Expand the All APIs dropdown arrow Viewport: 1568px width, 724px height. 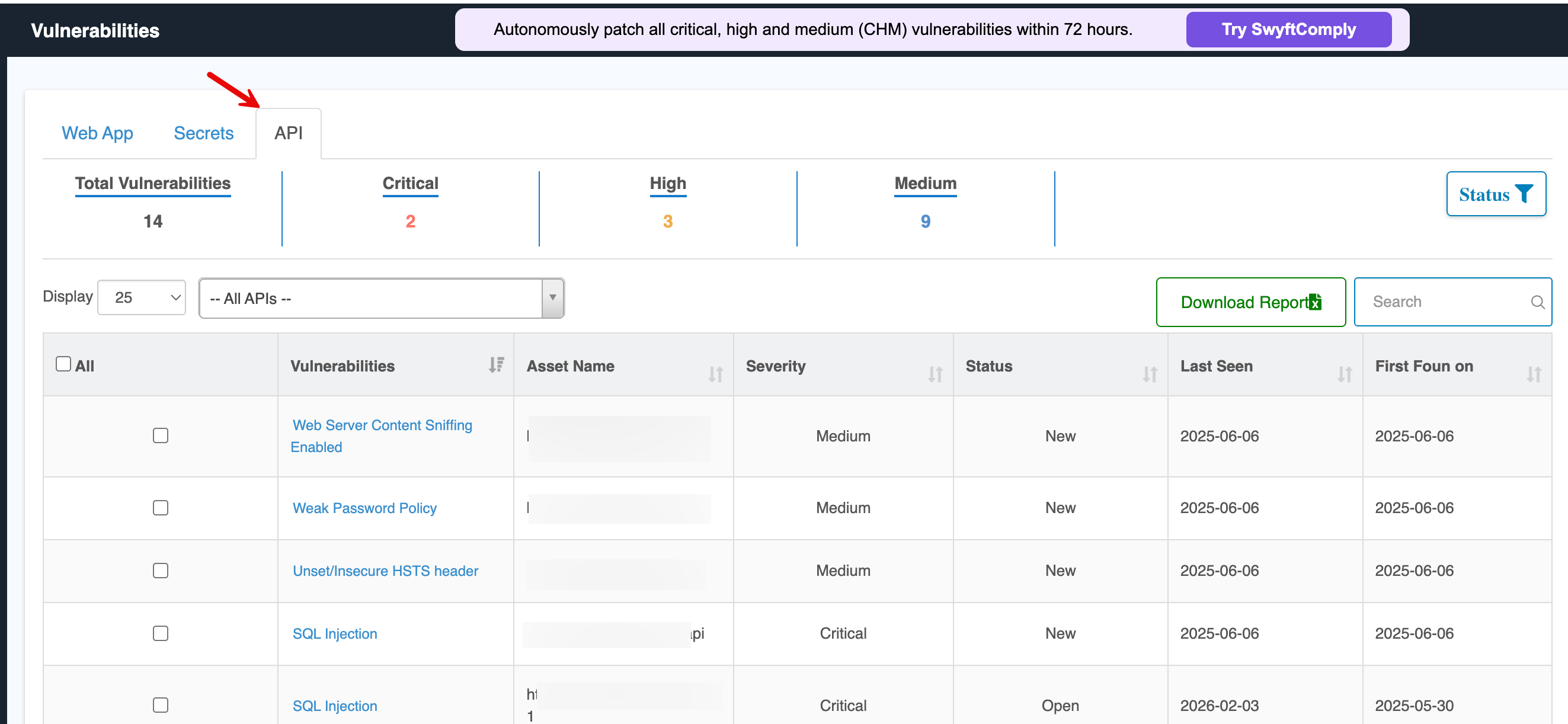(x=552, y=297)
